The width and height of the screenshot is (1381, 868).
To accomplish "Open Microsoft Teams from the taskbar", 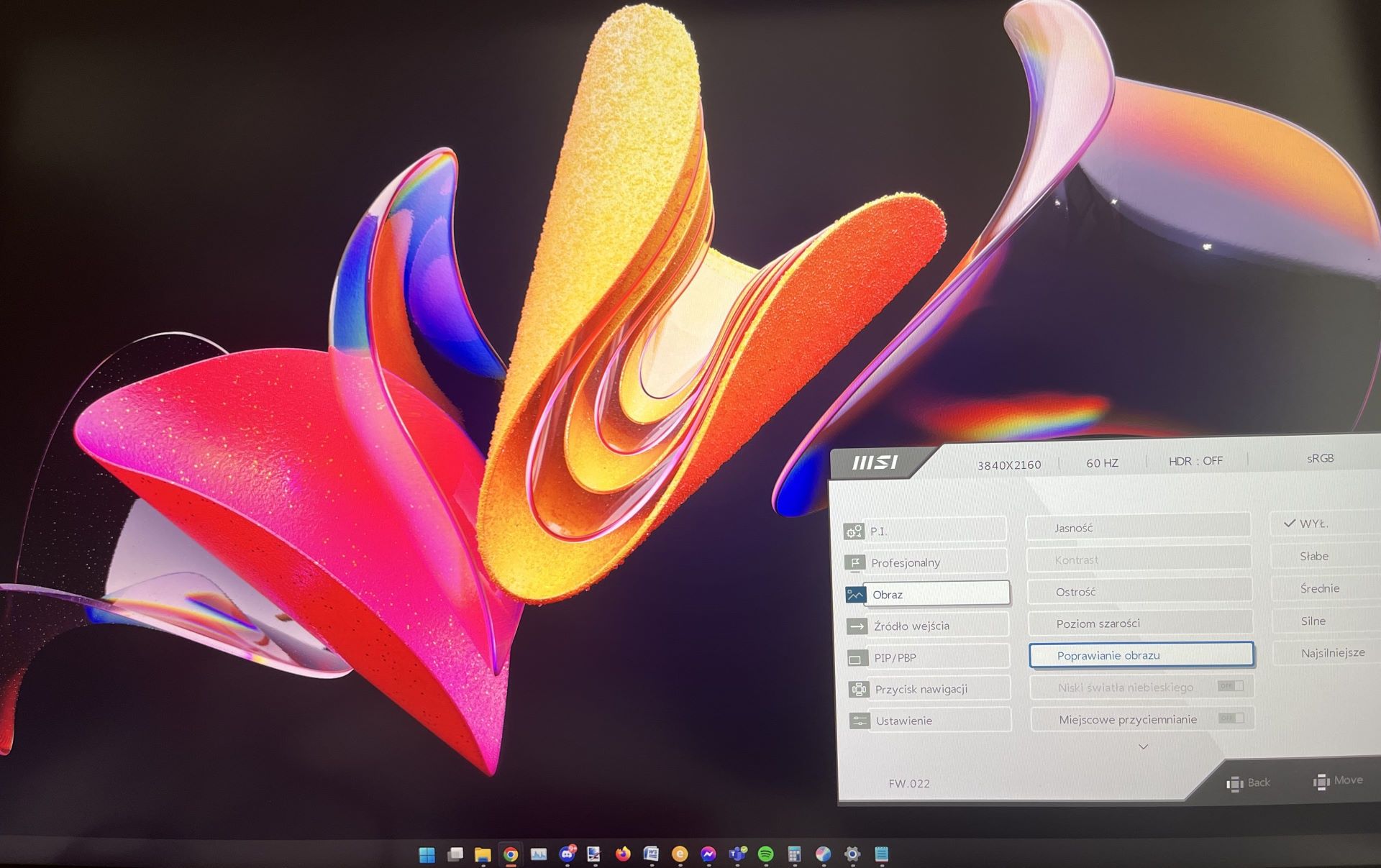I will tap(737, 854).
